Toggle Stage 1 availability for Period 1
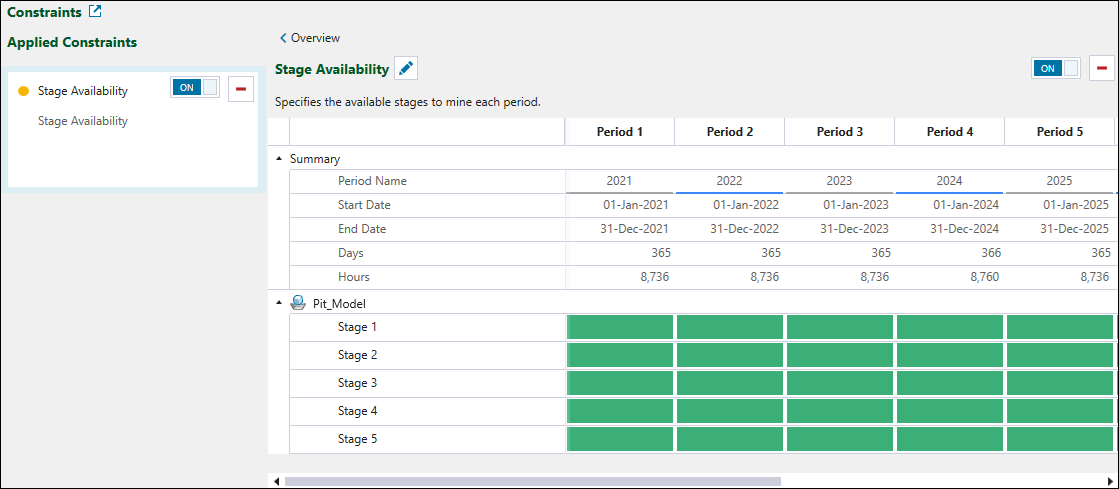Screen dimensions: 1119x489 (x=620, y=327)
